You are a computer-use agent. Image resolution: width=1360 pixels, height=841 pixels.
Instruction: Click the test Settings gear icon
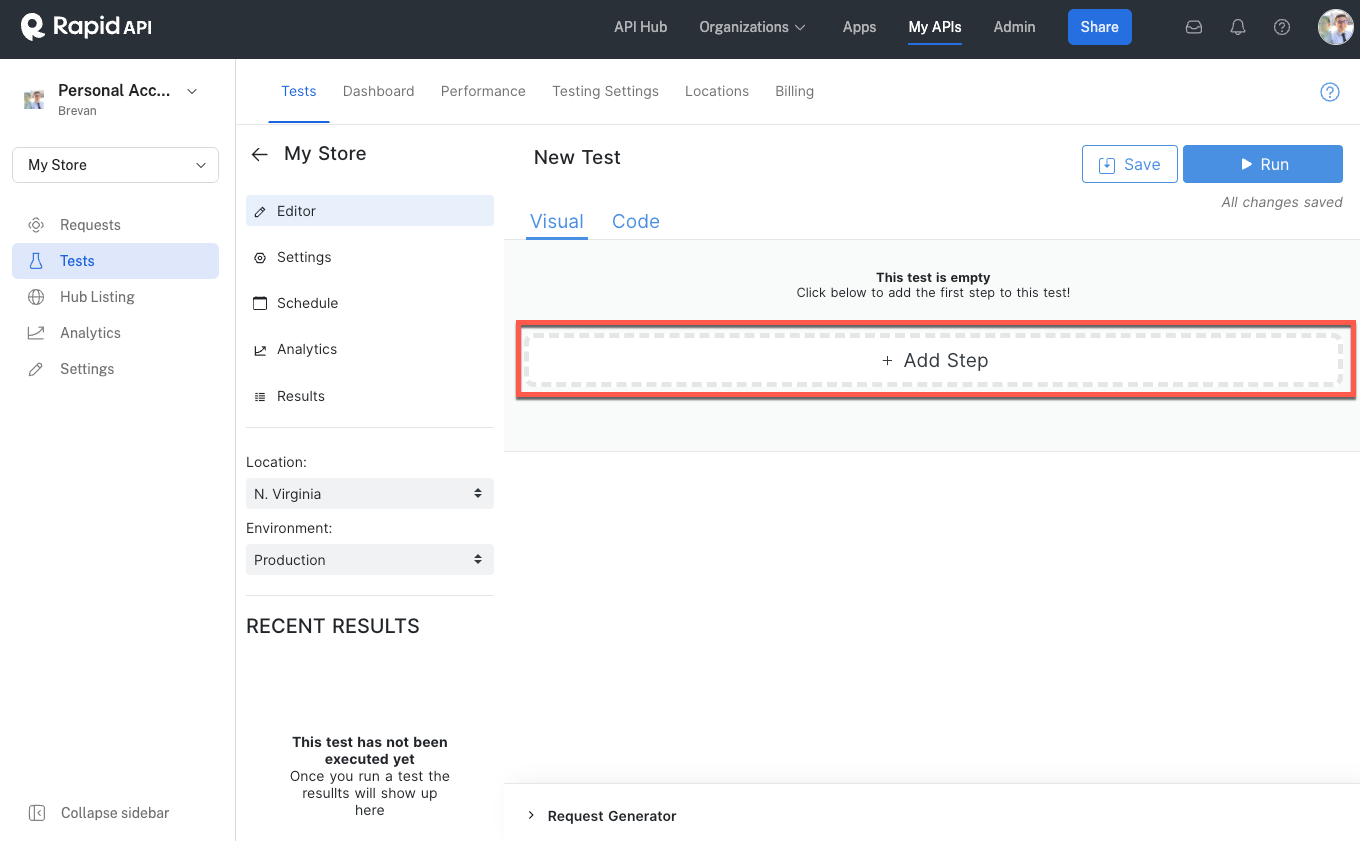point(260,258)
